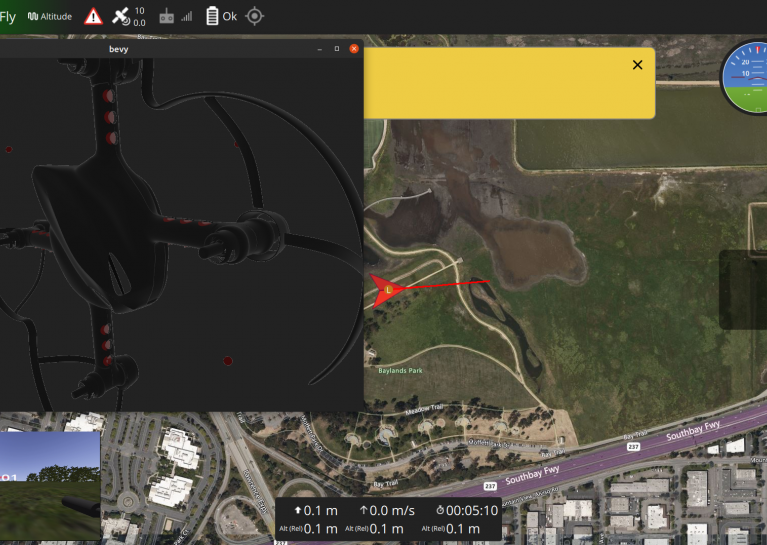The width and height of the screenshot is (767, 545).
Task: Toggle maximize on the bevy window
Action: (336, 48)
